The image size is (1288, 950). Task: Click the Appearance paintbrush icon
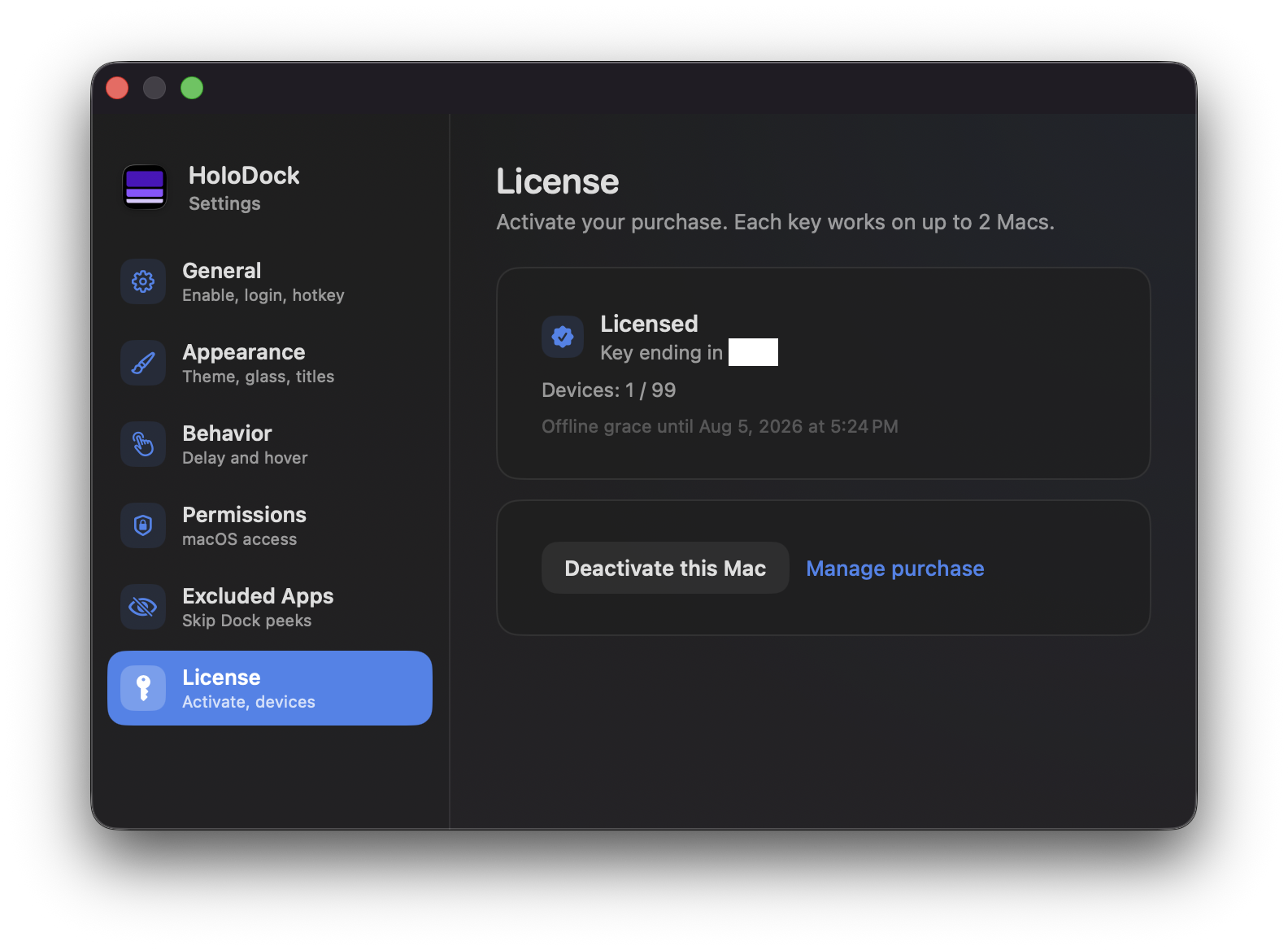click(143, 363)
